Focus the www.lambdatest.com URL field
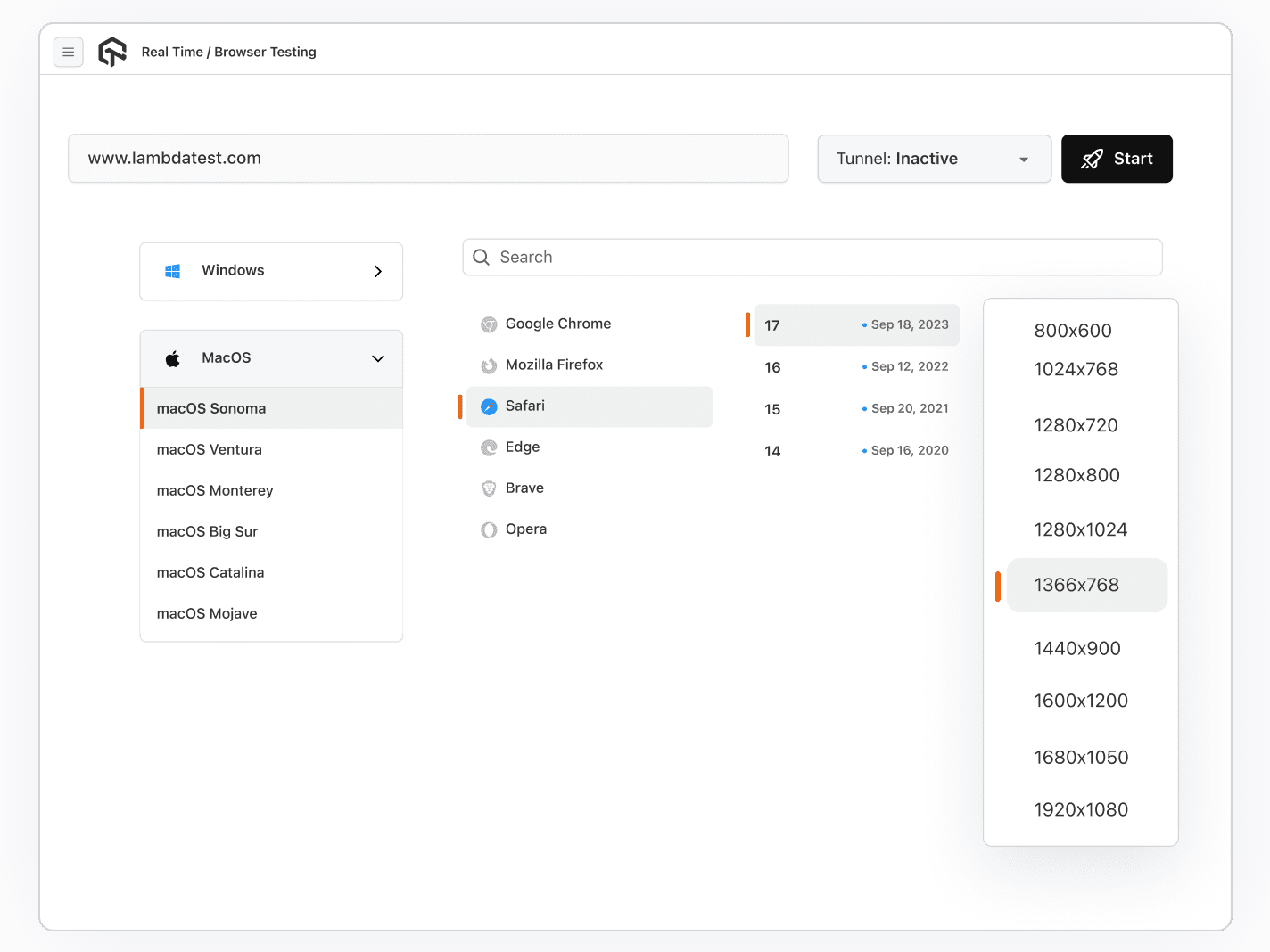 [x=428, y=159]
